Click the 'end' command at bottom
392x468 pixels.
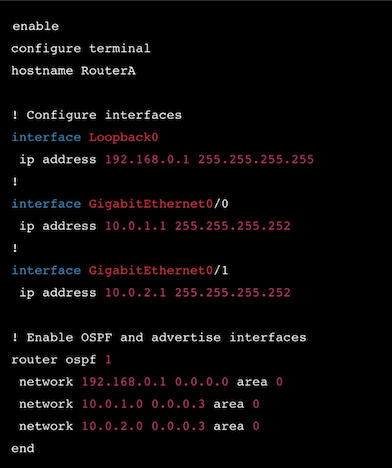click(x=23, y=448)
